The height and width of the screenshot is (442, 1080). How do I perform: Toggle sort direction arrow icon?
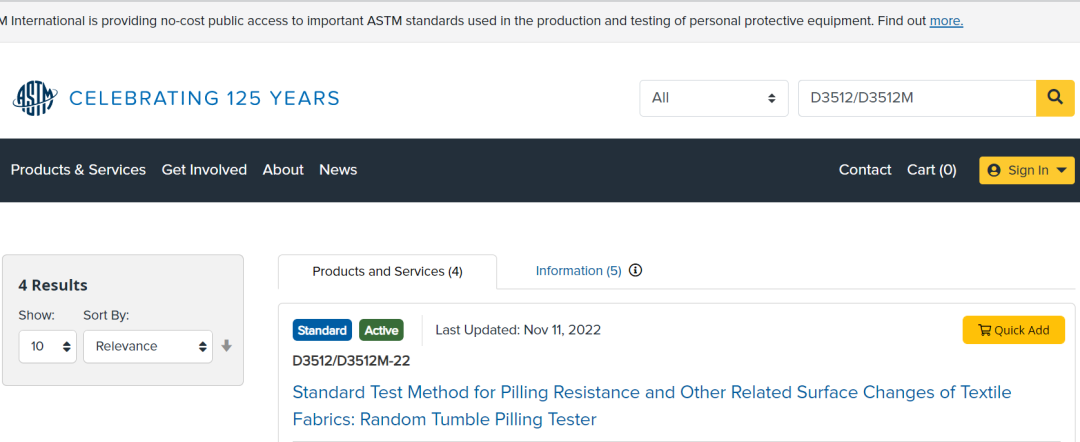(x=226, y=346)
